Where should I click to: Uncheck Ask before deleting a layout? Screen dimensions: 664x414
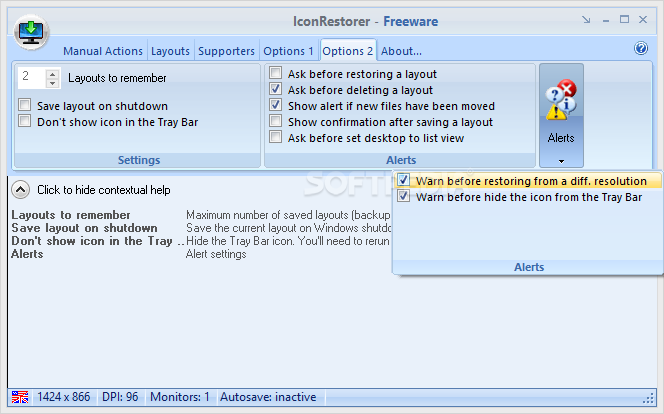(x=276, y=89)
